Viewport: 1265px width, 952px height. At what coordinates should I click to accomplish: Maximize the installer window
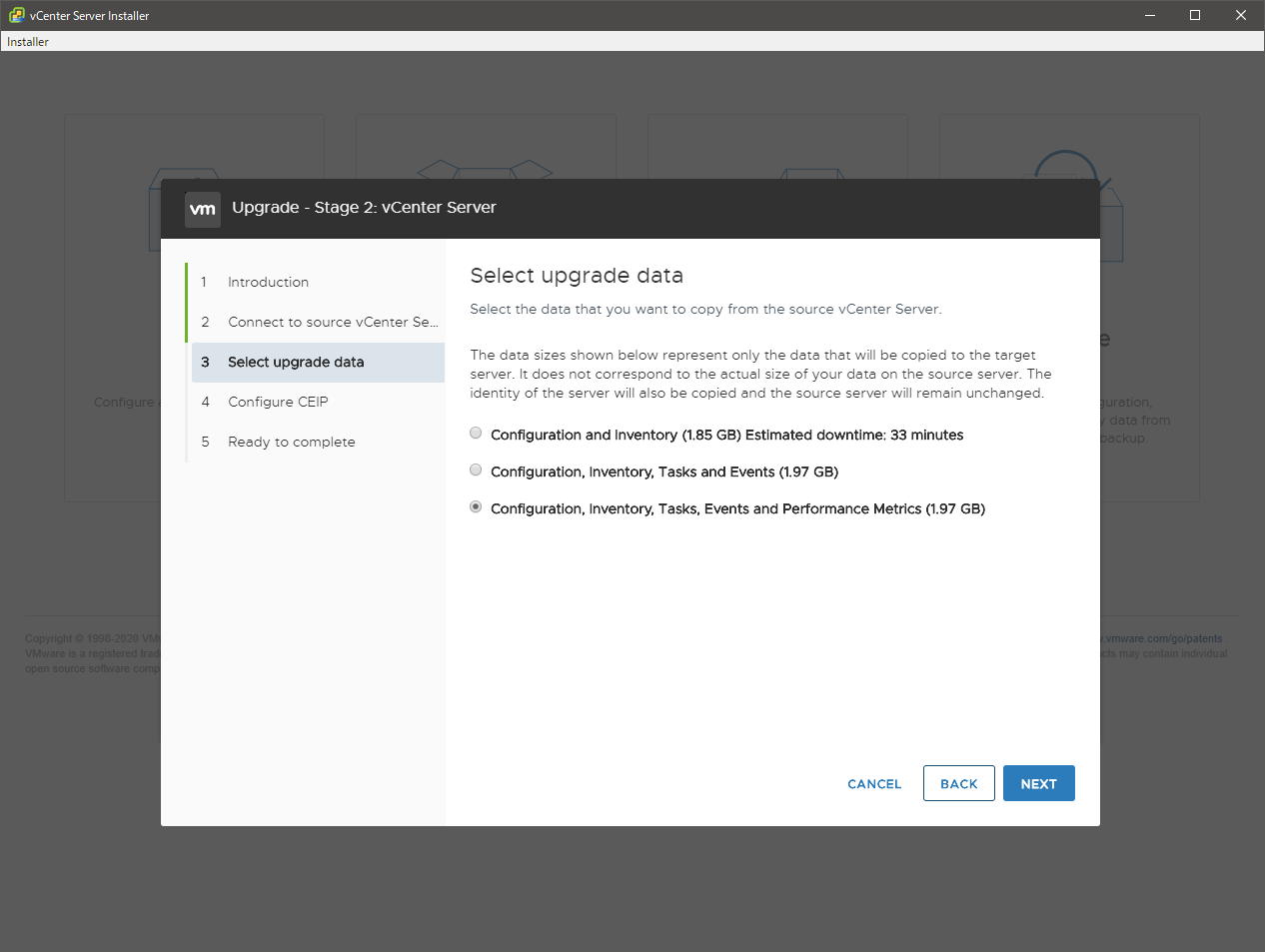pos(1195,15)
